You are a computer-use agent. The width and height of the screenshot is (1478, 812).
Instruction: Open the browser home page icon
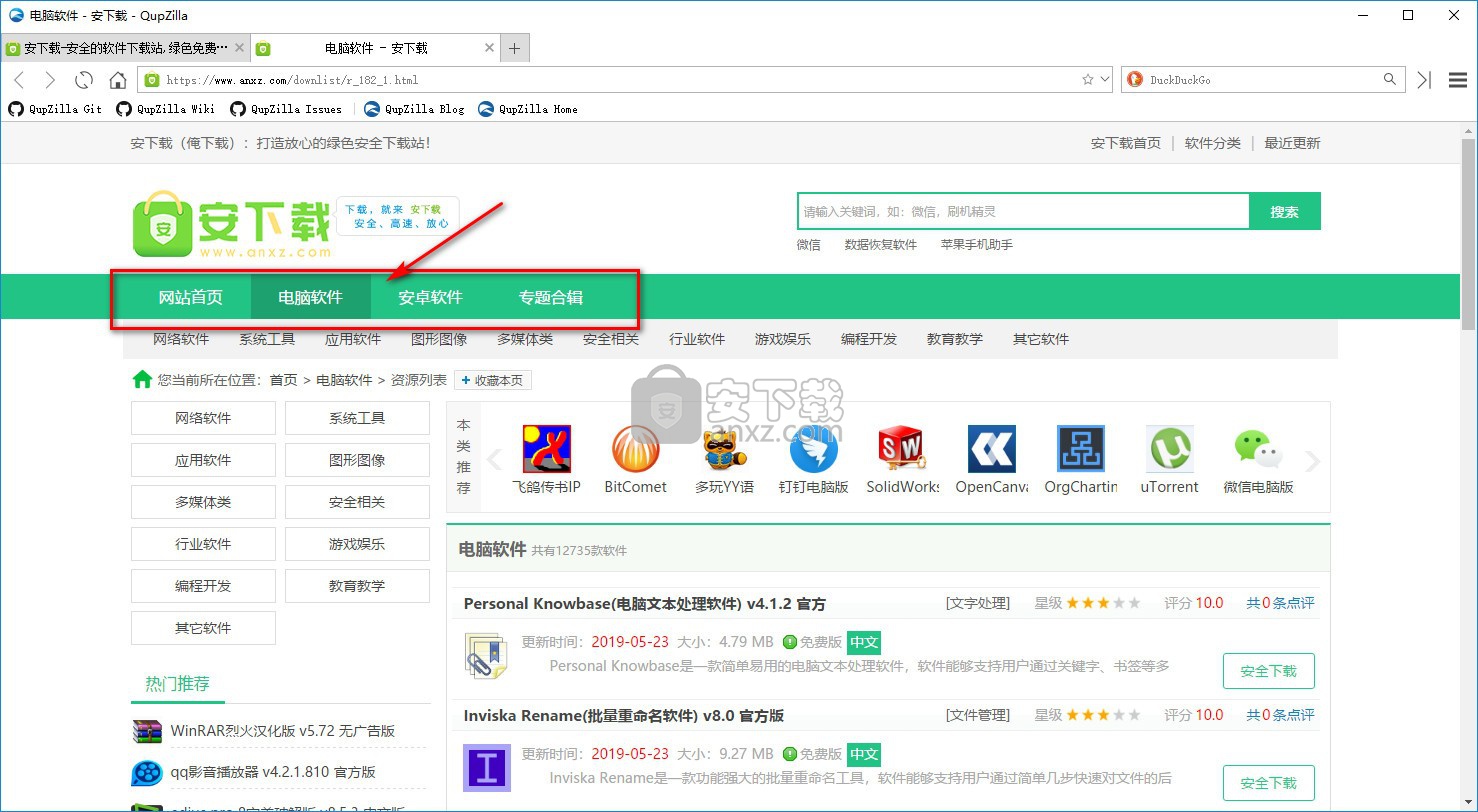click(x=118, y=80)
